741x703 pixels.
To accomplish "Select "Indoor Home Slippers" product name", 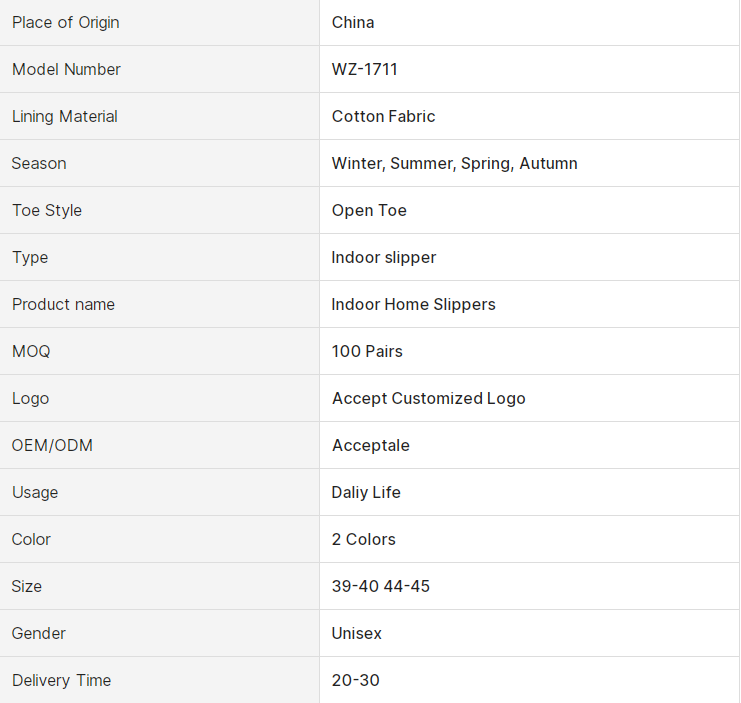I will pos(414,304).
